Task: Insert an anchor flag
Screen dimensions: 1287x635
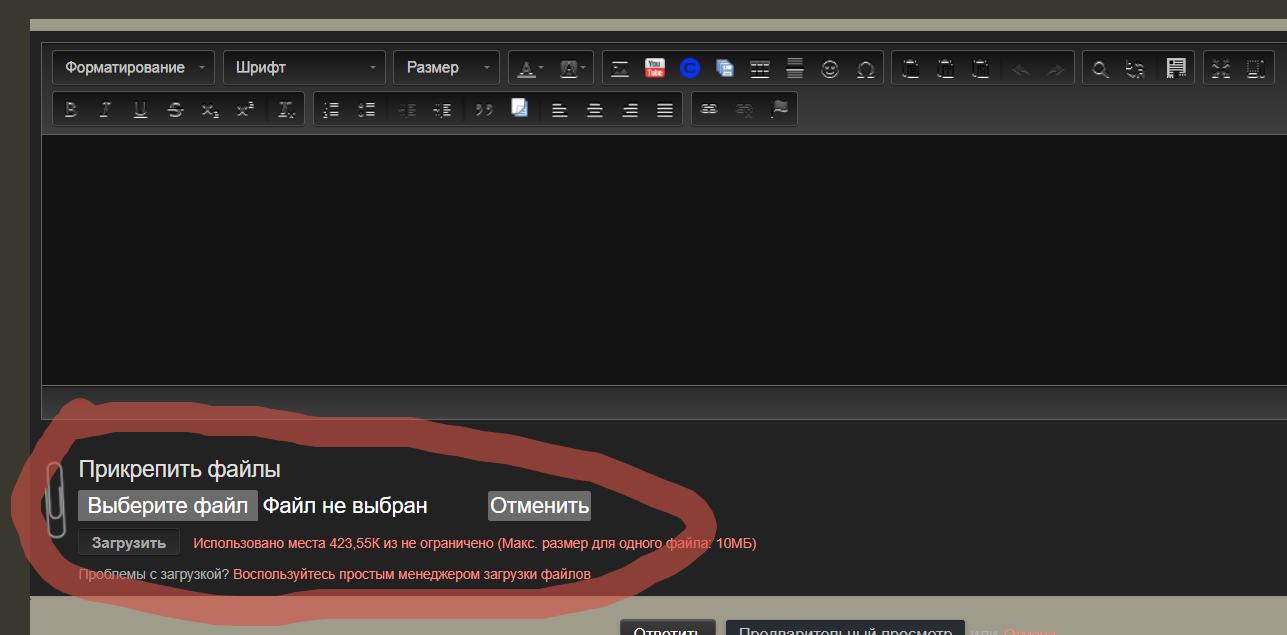Action: [x=779, y=109]
